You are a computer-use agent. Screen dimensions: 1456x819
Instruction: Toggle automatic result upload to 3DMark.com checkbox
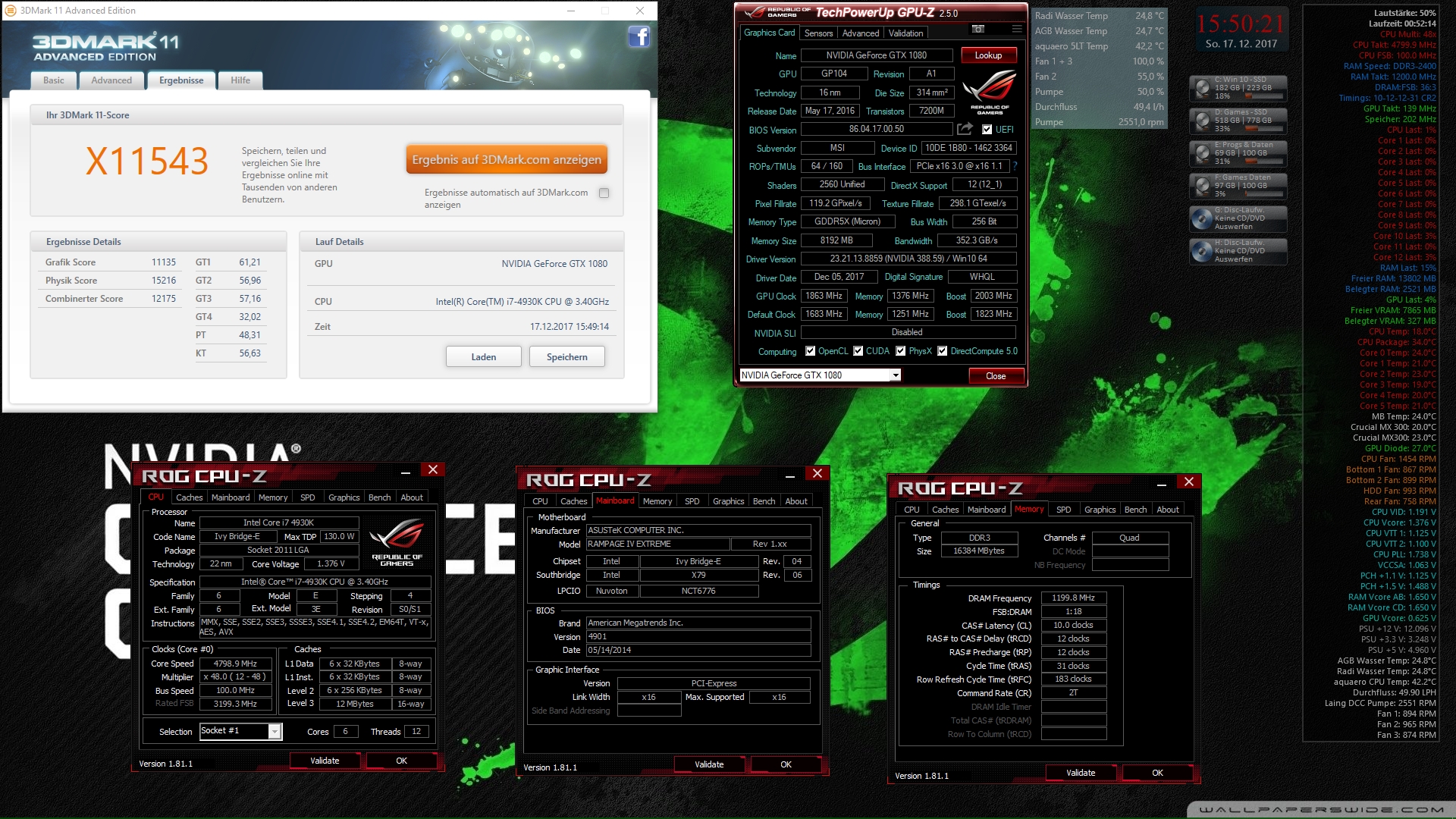tap(604, 193)
